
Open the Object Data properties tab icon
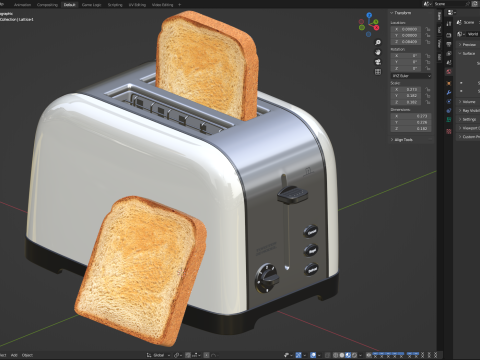pos(449,119)
